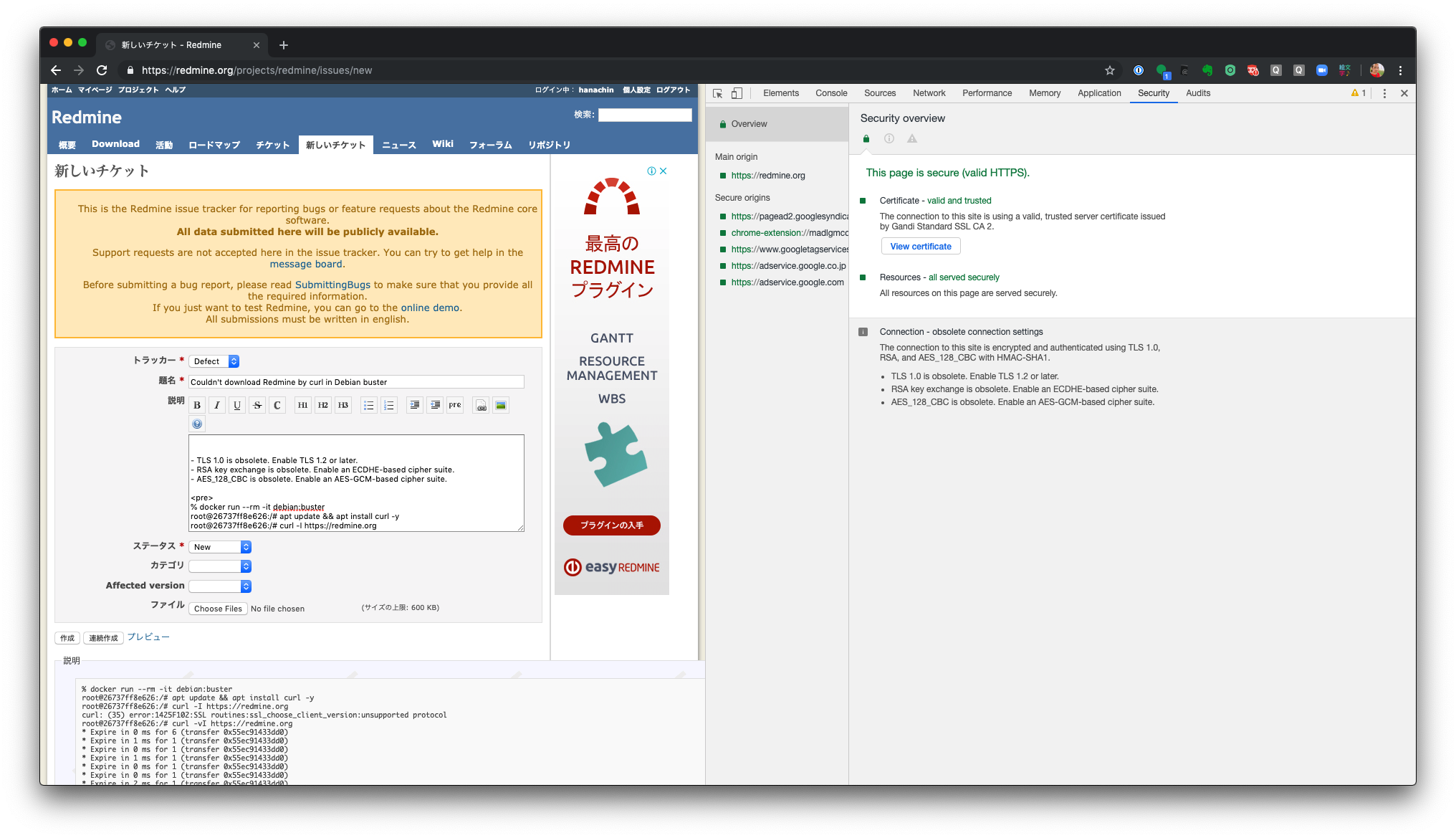Open the message board link
1456x838 pixels.
tap(306, 264)
